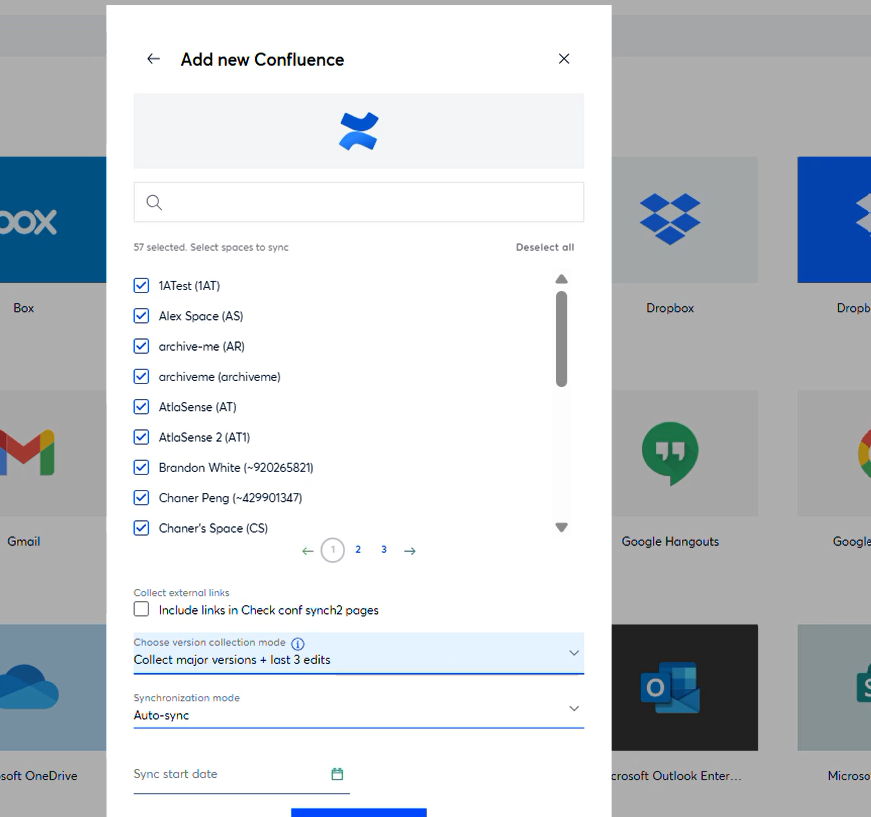Uncheck Brandon White space checkbox
This screenshot has width=871, height=817.
click(142, 467)
